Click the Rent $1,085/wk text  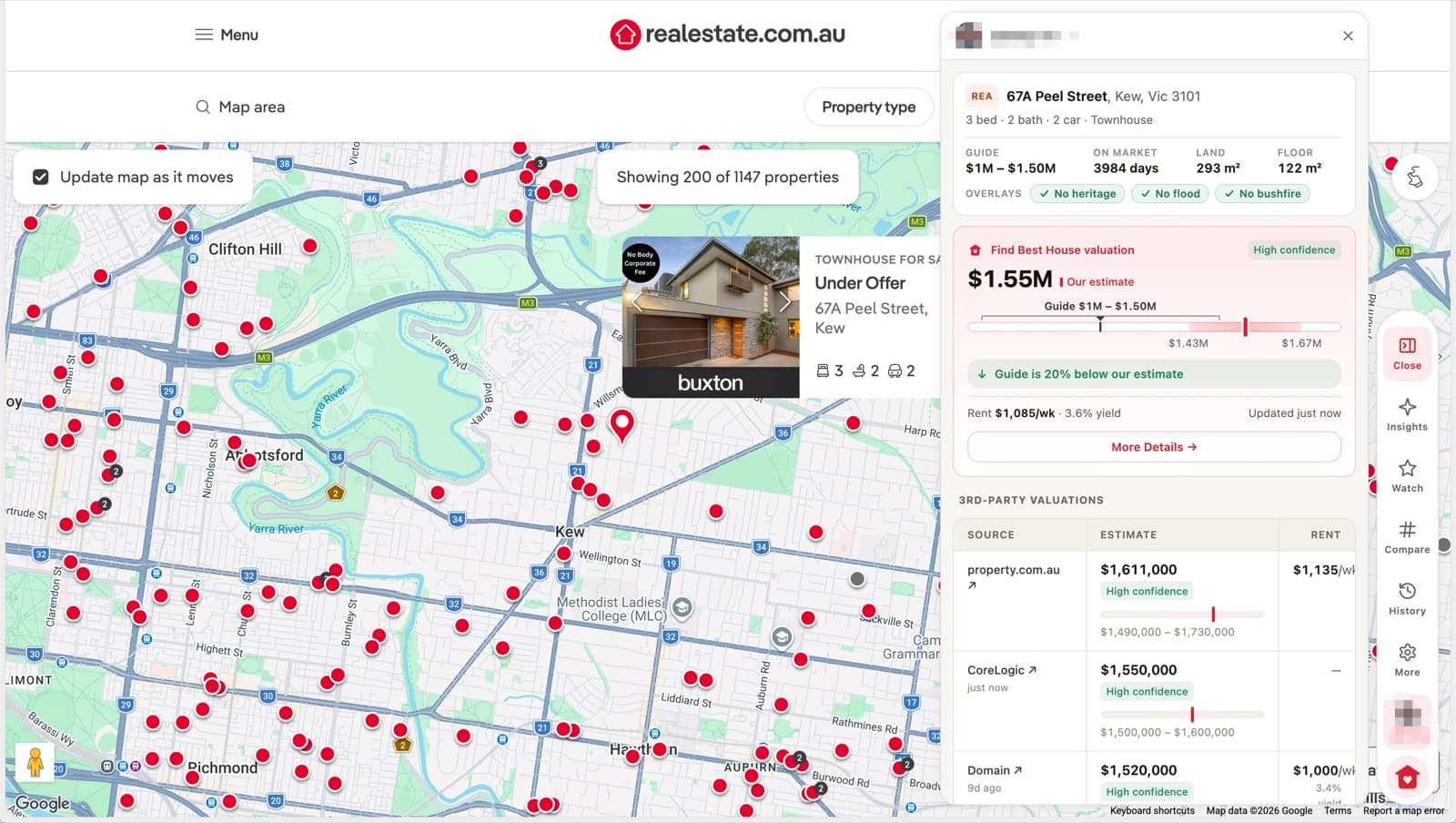pyautogui.click(x=1011, y=413)
